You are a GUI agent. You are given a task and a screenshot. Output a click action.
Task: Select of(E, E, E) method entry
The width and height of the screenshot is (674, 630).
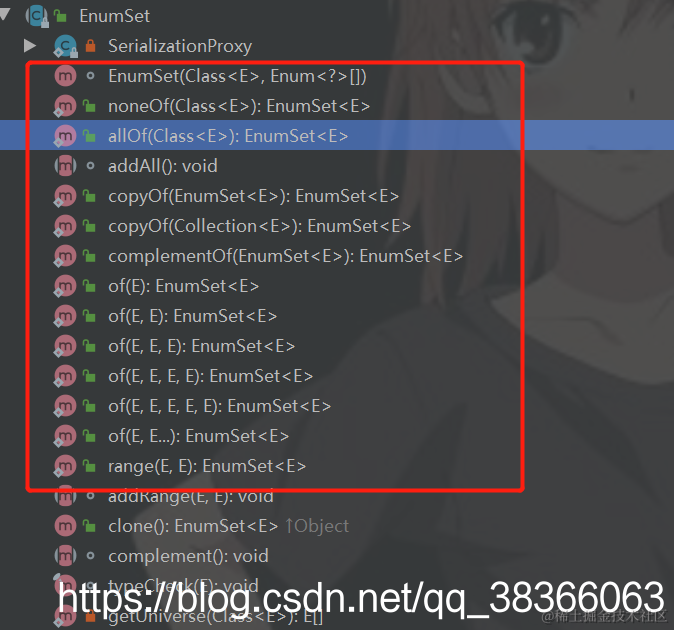pos(202,346)
